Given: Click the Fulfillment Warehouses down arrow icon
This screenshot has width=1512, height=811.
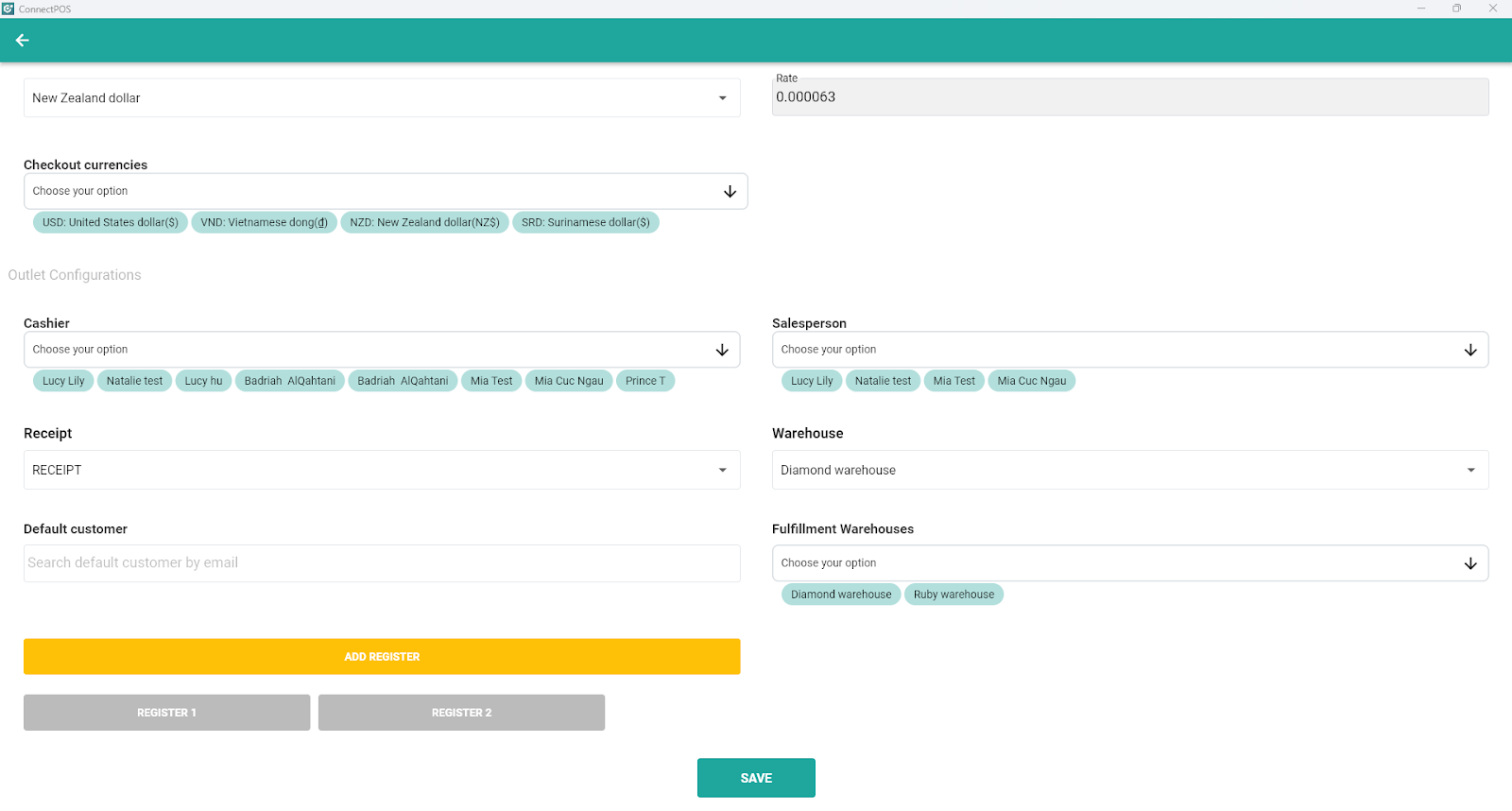Looking at the screenshot, I should (x=1470, y=563).
